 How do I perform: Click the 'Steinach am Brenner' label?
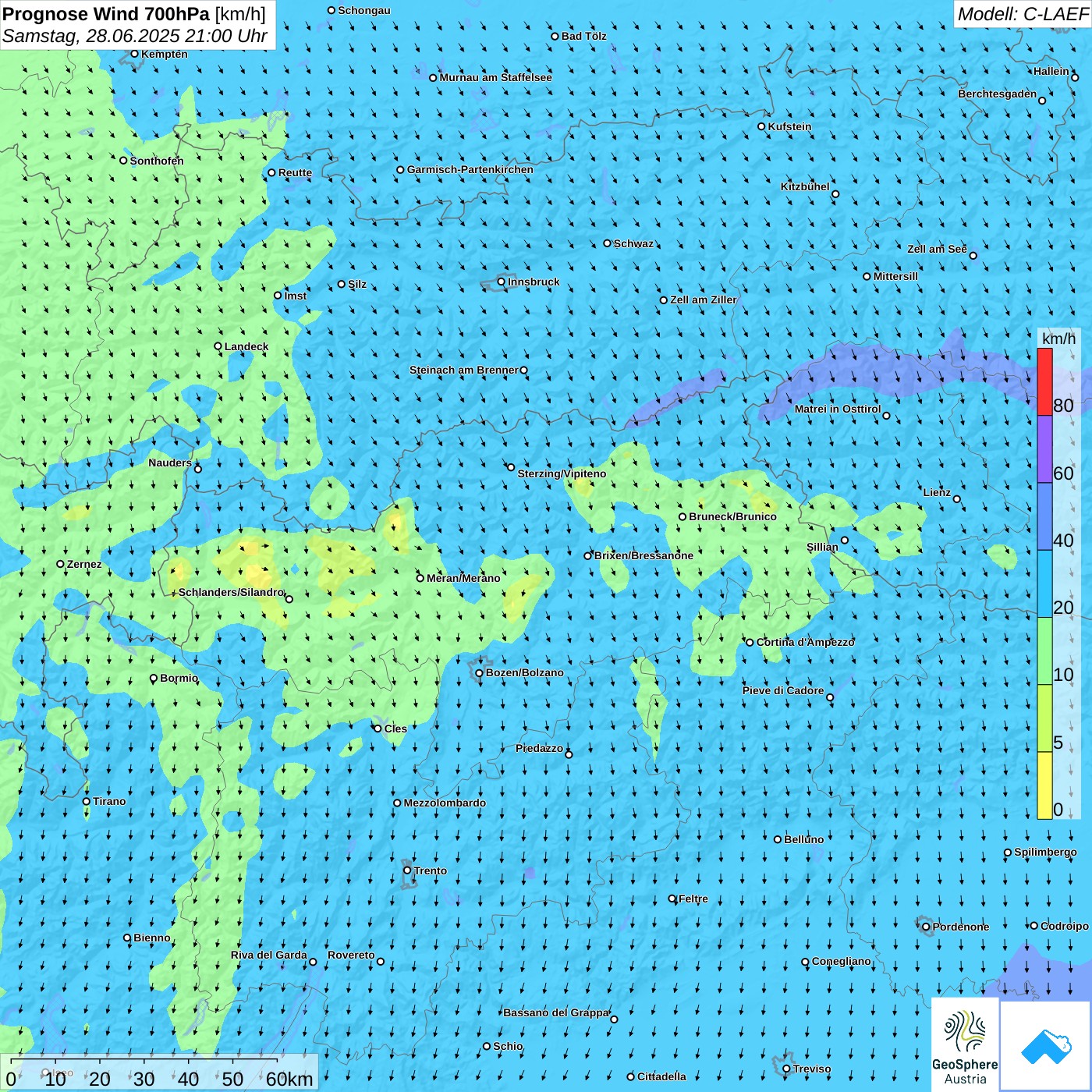pyautogui.click(x=464, y=370)
